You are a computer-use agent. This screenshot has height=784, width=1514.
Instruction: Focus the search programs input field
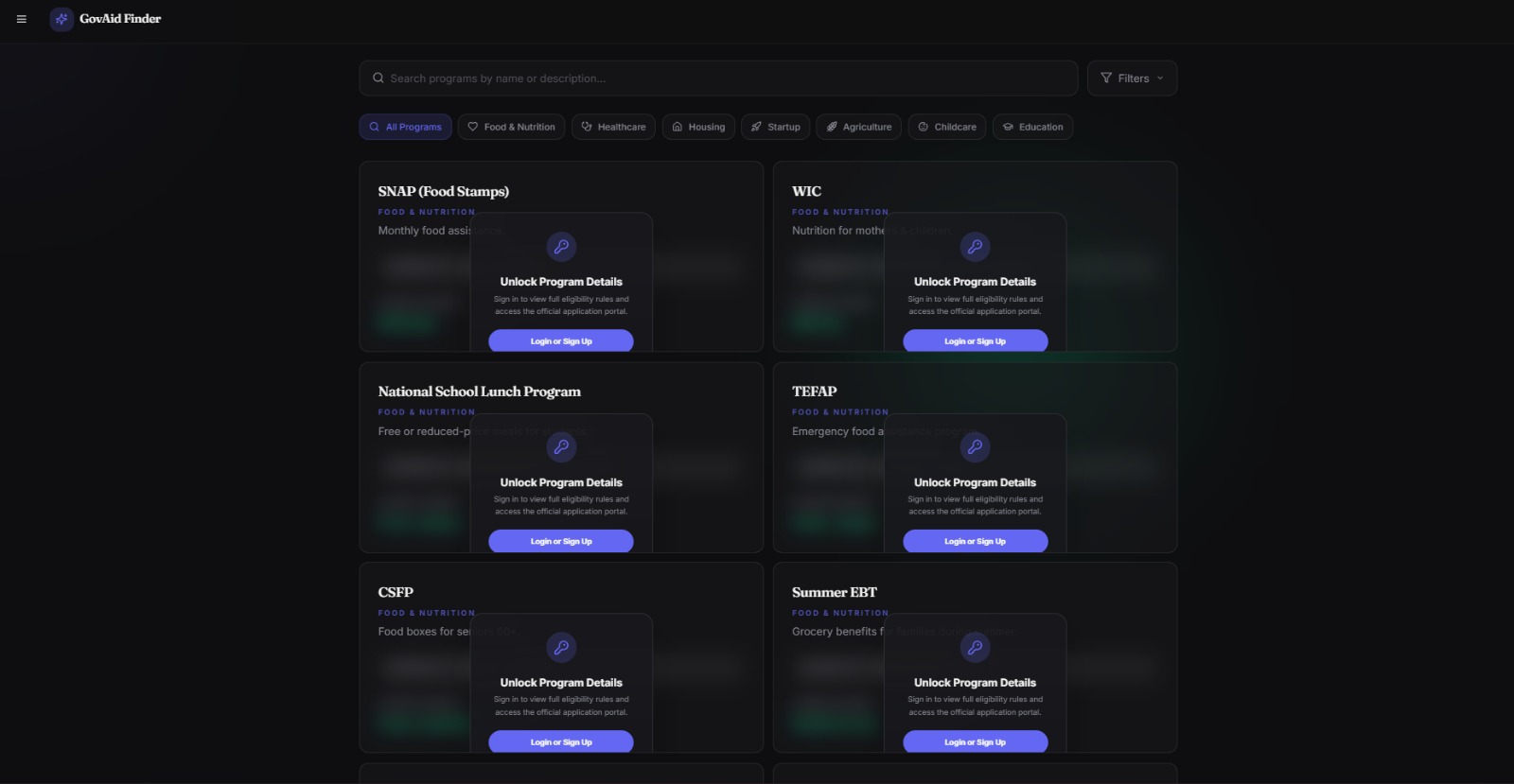[x=718, y=78]
